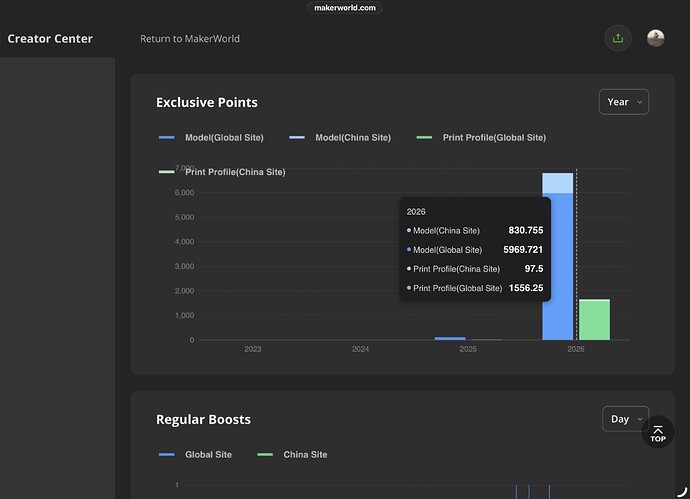Toggle China Site legend in Regular Boosts
Image resolution: width=690 pixels, height=499 pixels.
[x=292, y=455]
